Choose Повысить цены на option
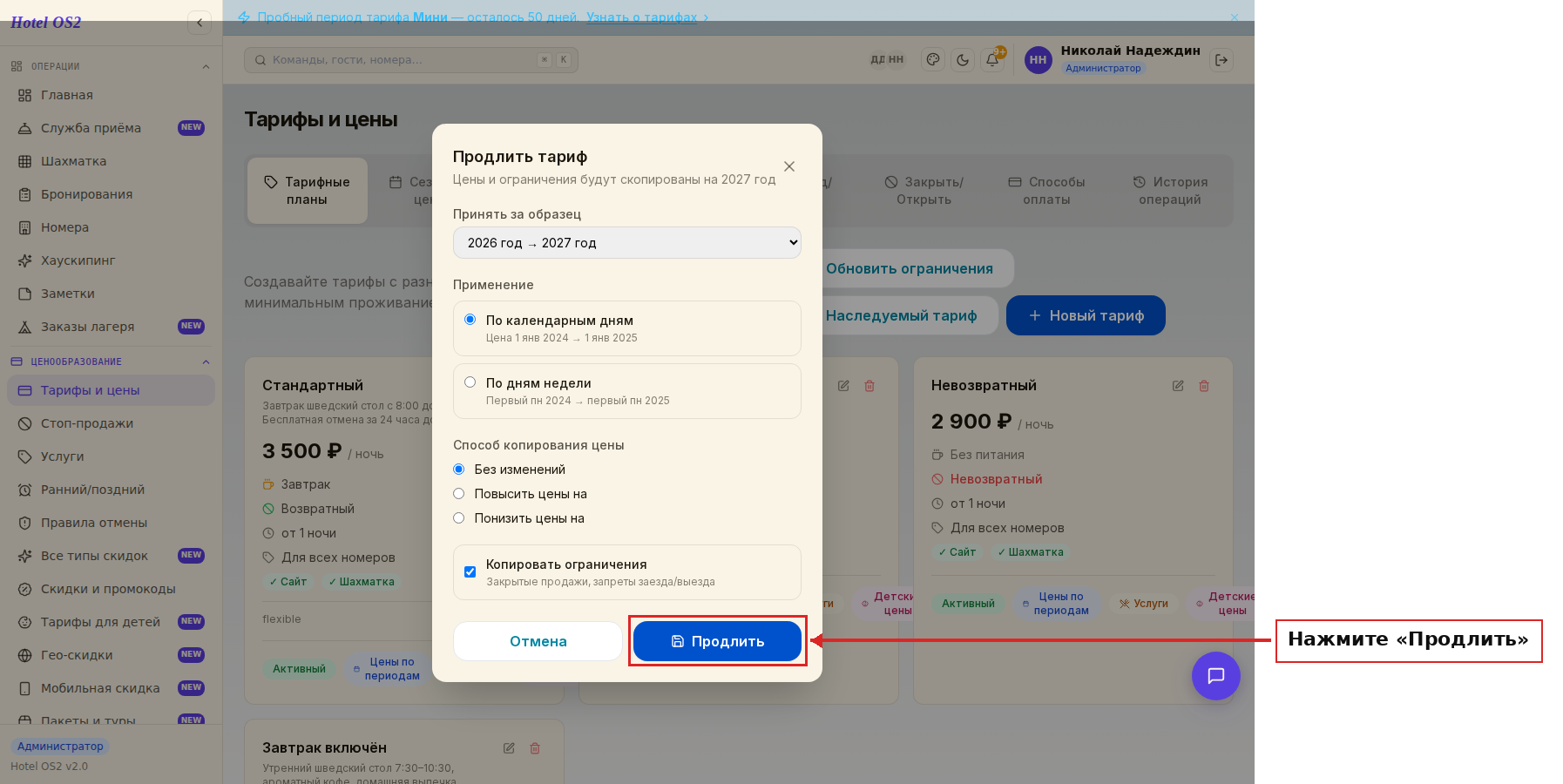 click(459, 494)
